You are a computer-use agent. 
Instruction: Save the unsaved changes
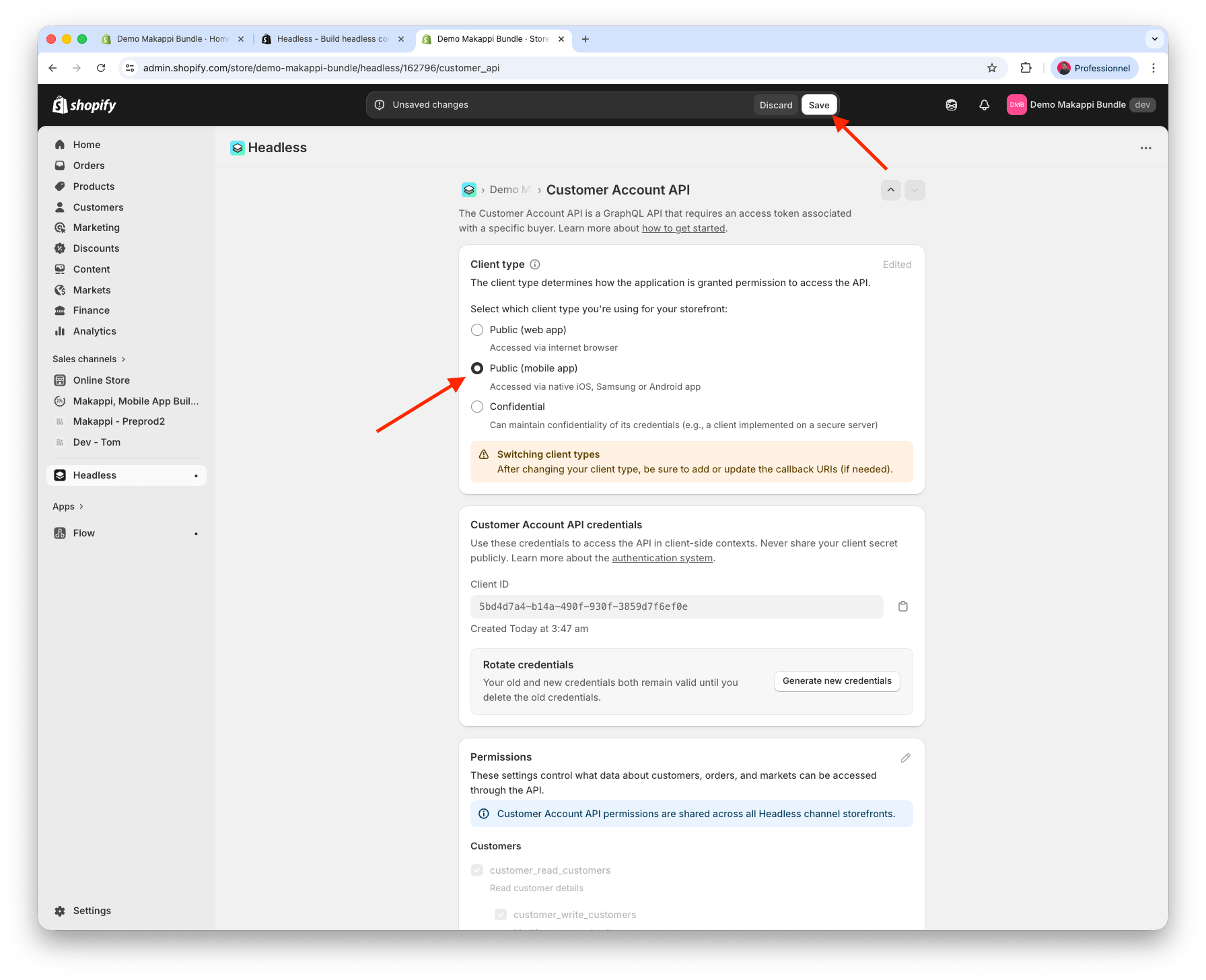(818, 105)
